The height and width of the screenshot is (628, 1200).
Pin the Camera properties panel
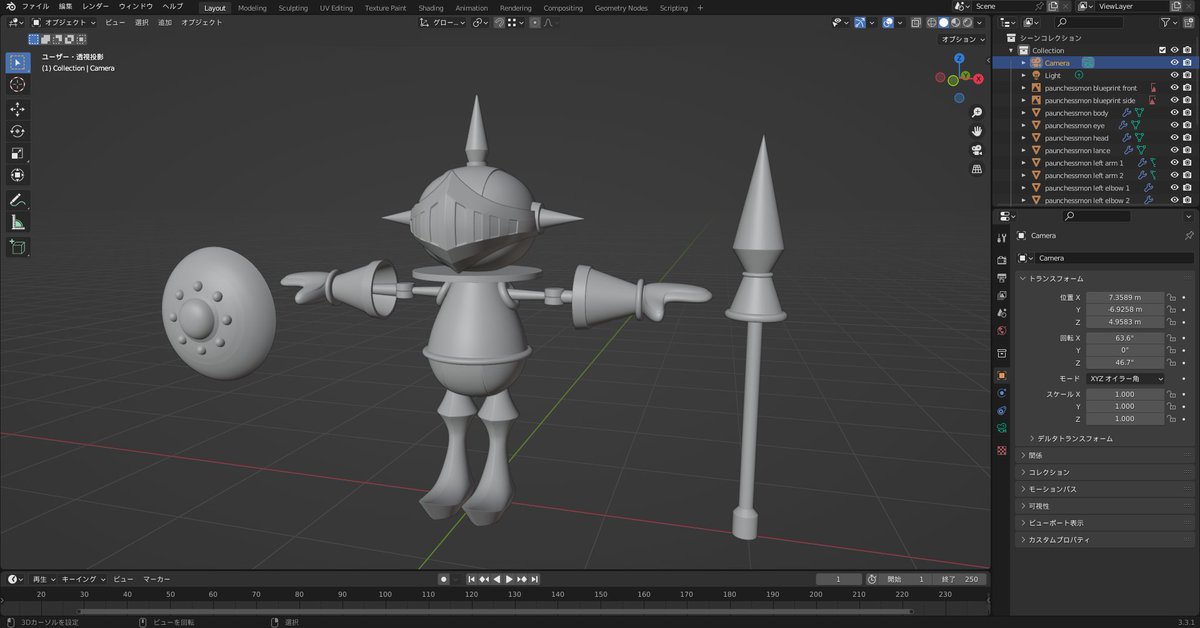[x=1189, y=236]
